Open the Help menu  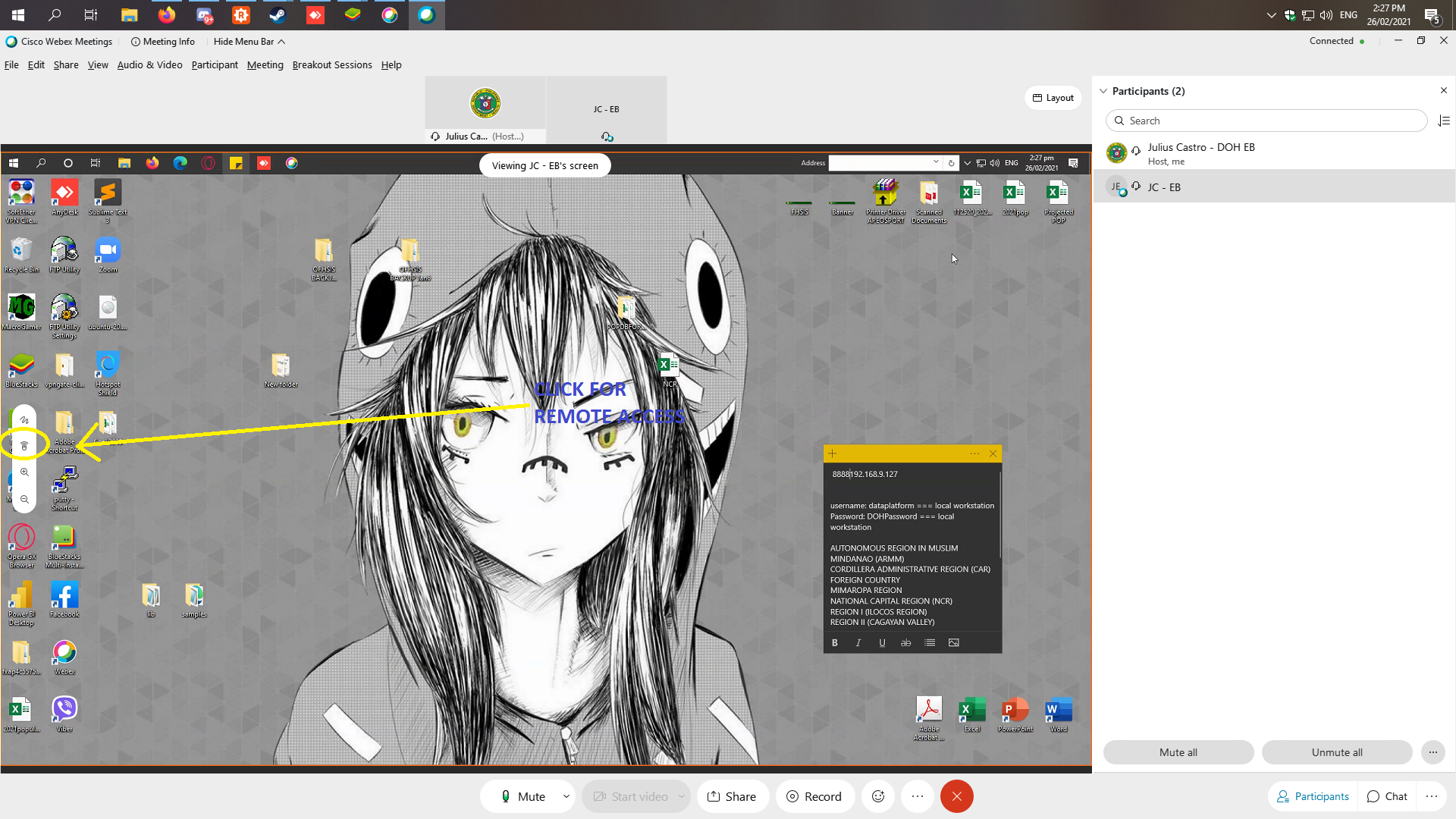click(391, 65)
